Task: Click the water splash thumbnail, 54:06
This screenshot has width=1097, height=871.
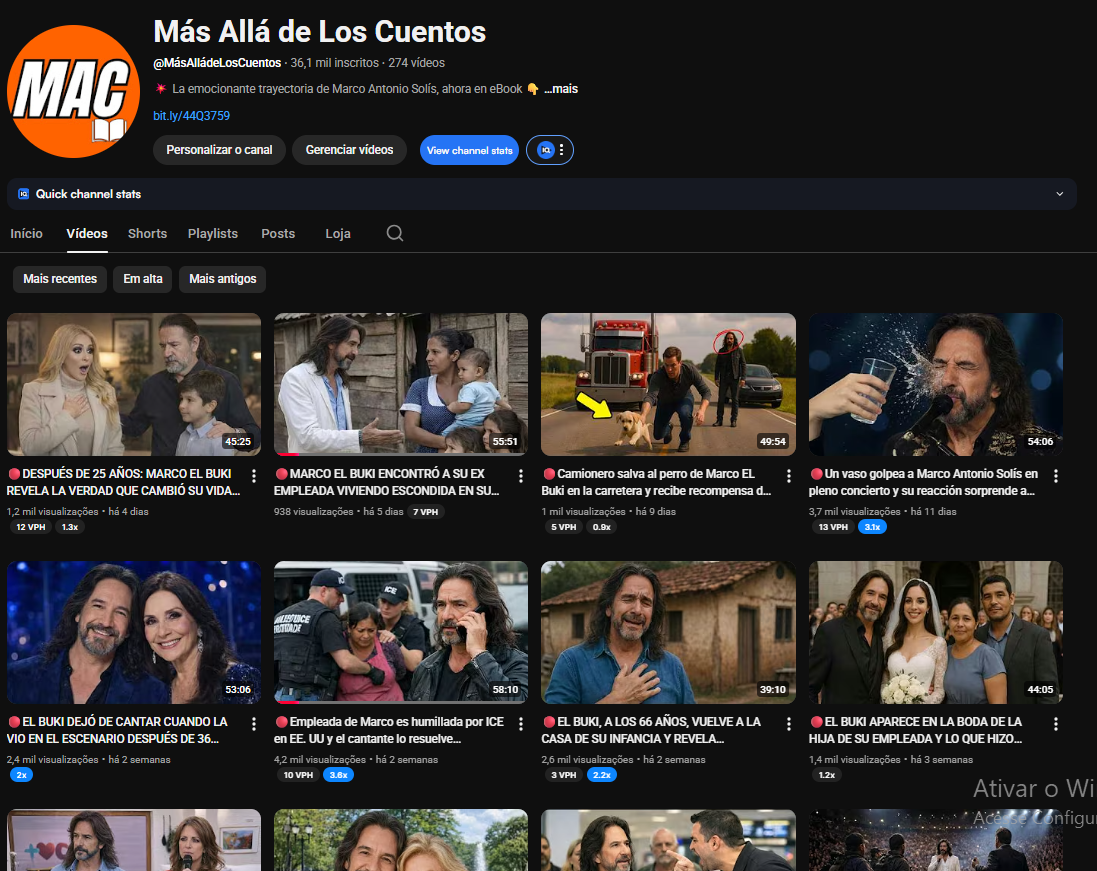Action: pos(935,384)
